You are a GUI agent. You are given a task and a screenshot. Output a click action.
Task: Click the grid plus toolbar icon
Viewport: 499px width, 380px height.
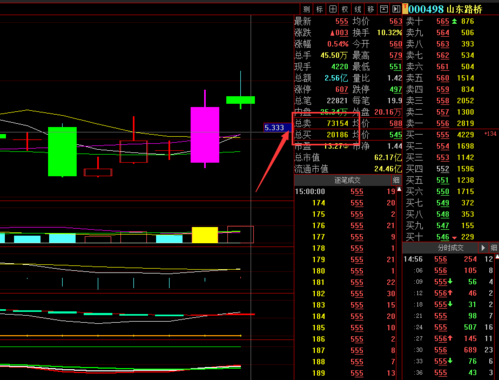pyautogui.click(x=332, y=9)
